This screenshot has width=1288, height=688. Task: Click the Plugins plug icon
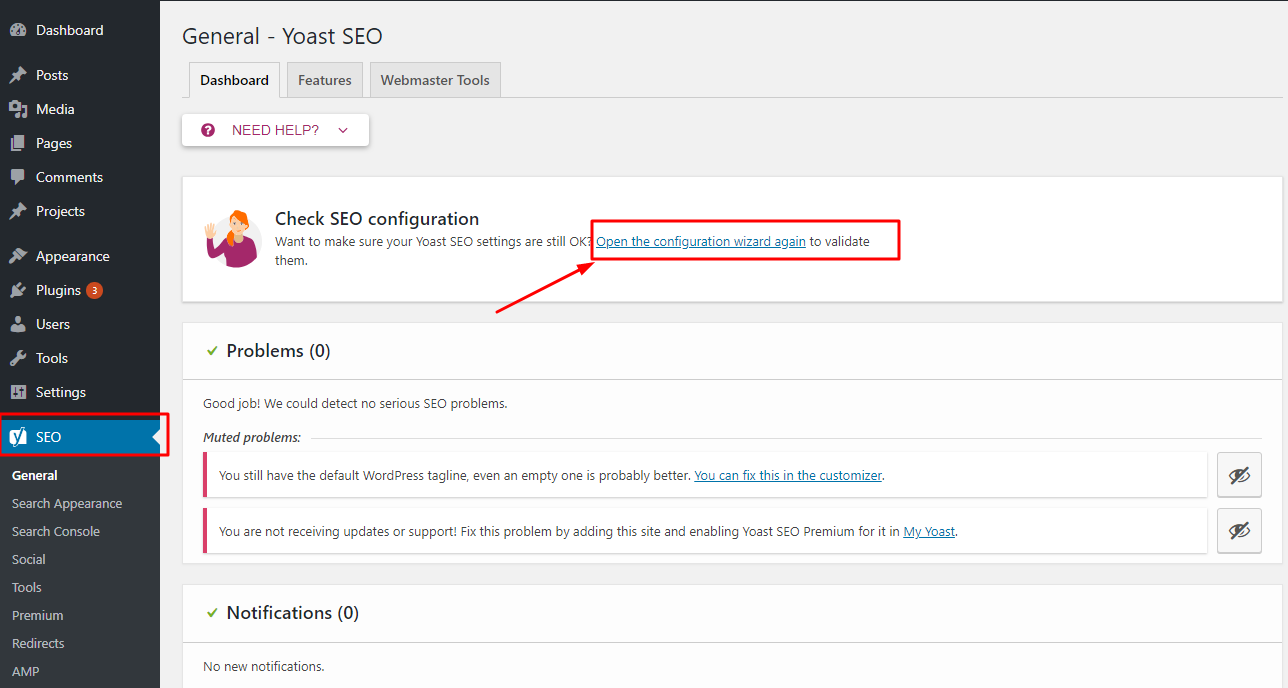tap(18, 290)
